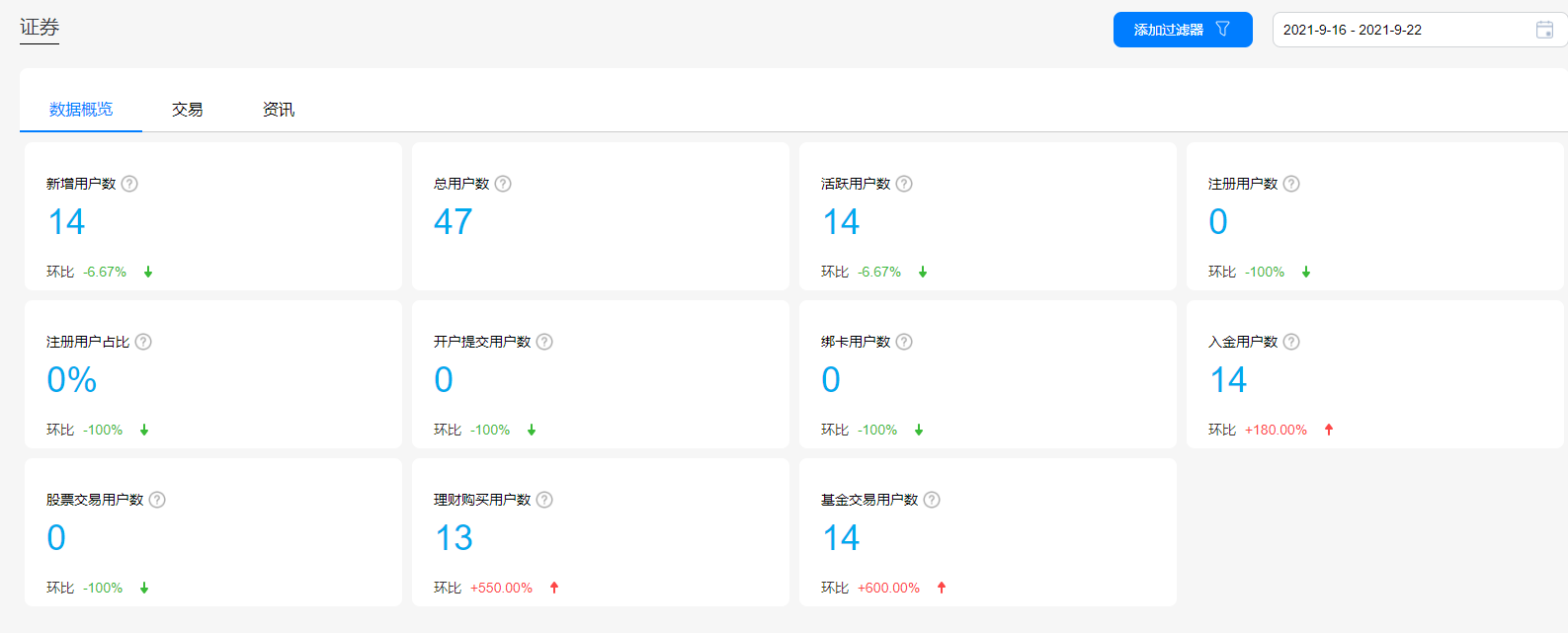This screenshot has width=1568, height=633.
Task: Click the 基金交易用户数 card title
Action: [869, 500]
